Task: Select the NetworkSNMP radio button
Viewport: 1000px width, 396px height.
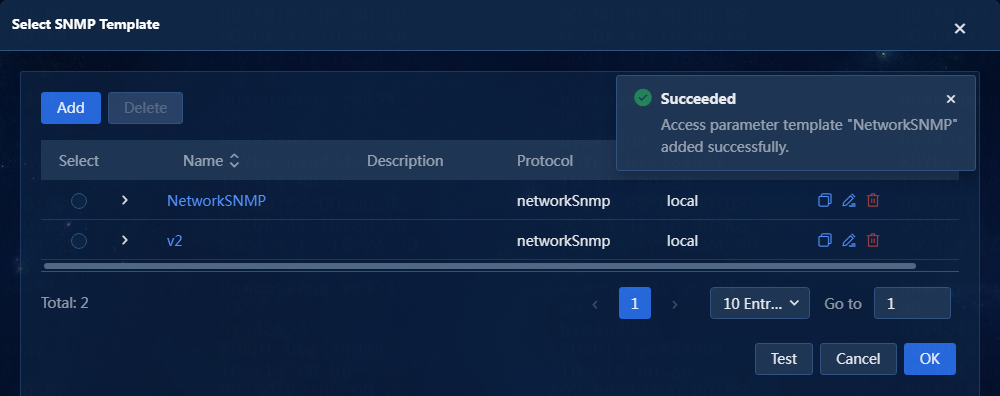Action: tap(79, 202)
